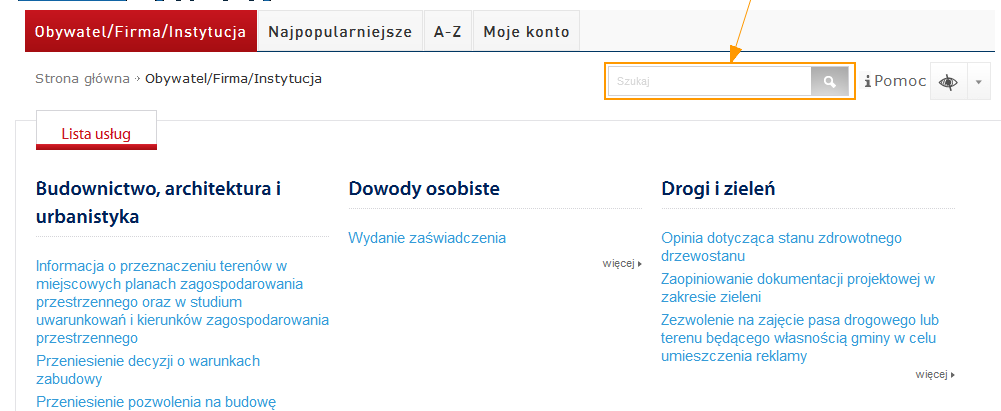Navigate to Strona główna breadcrumb
Image resolution: width=1001 pixels, height=411 pixels.
[x=82, y=78]
